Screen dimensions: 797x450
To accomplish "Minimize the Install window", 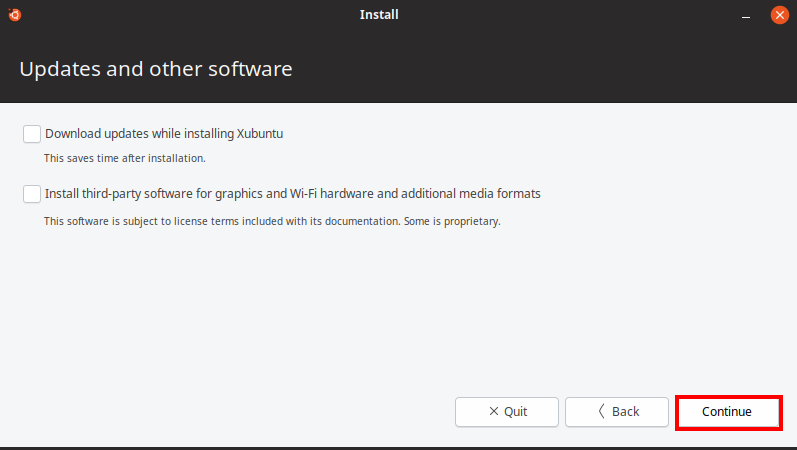I will click(746, 15).
